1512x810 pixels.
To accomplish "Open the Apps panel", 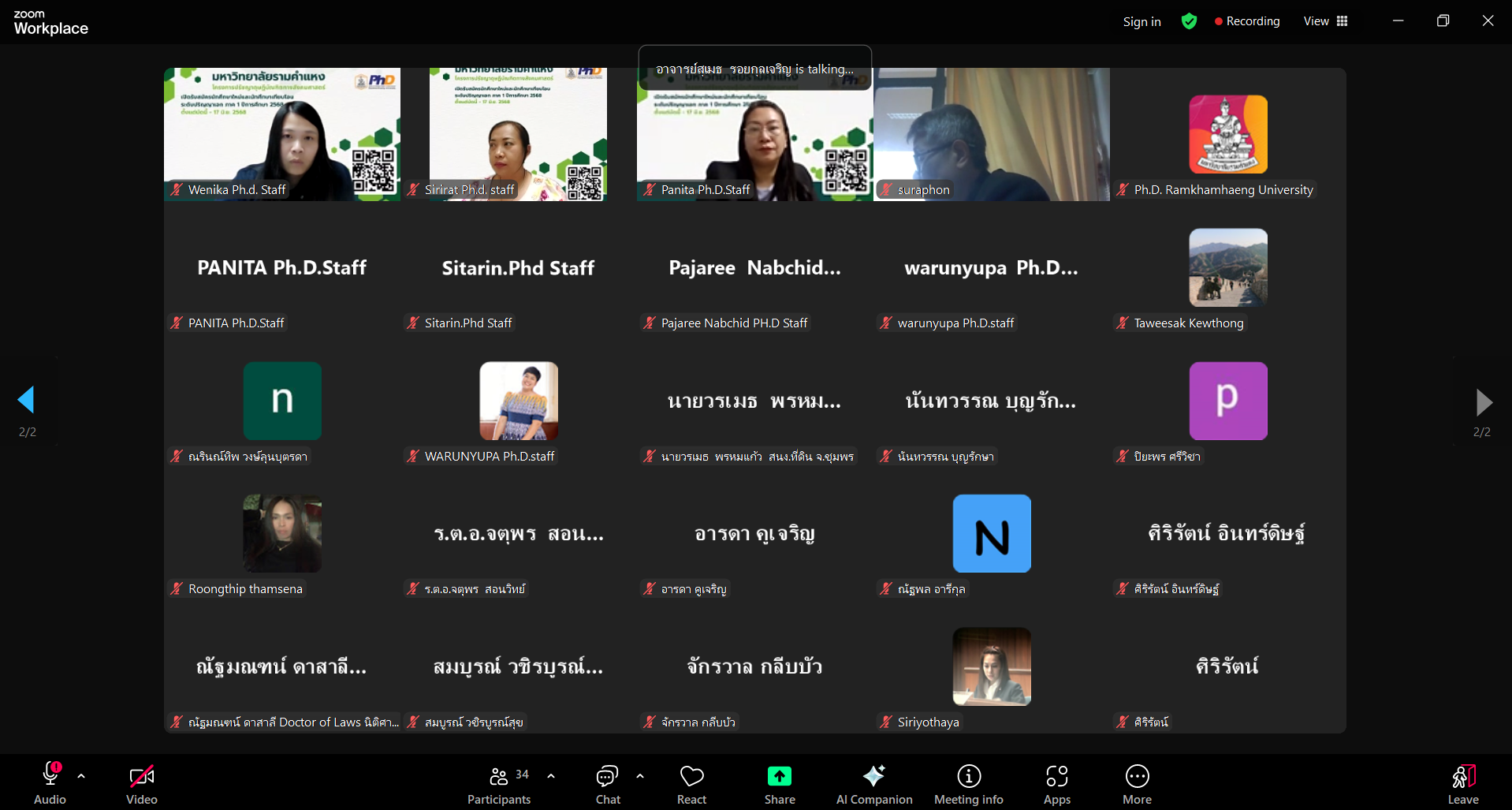I will [x=1057, y=782].
